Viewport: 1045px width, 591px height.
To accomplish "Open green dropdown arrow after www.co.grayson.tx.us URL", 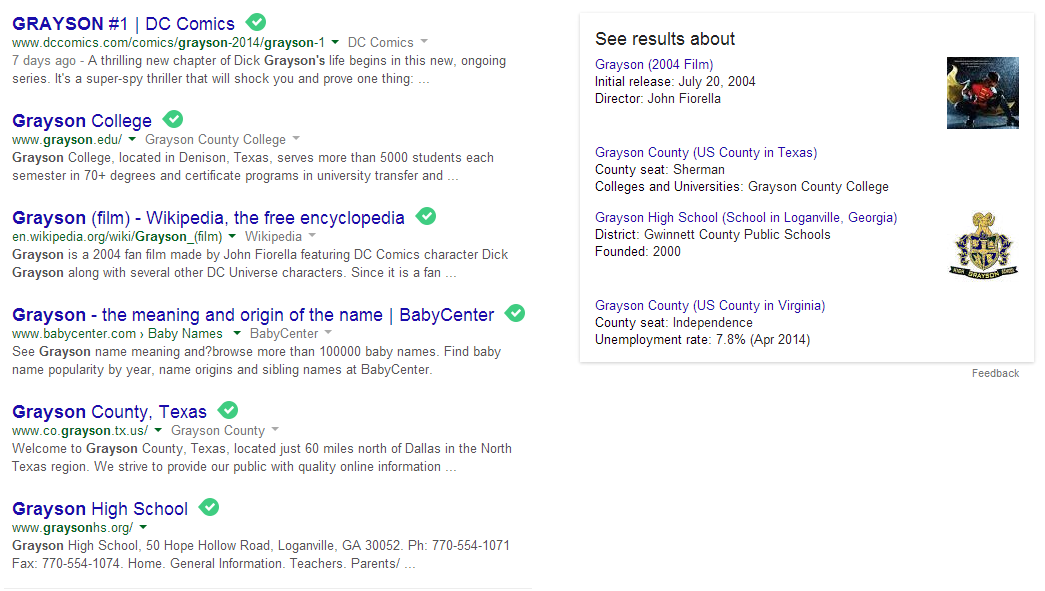I will coord(158,430).
